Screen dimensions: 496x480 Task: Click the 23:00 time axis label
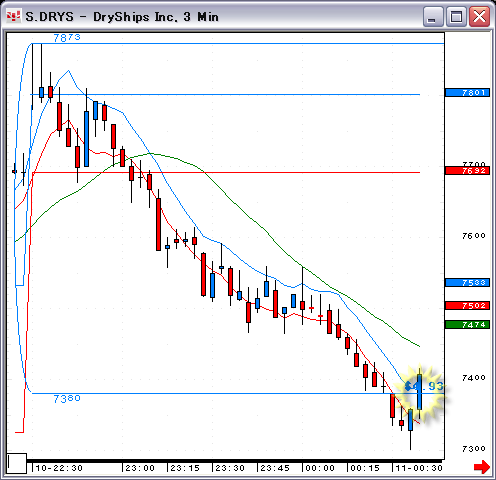tap(140, 468)
